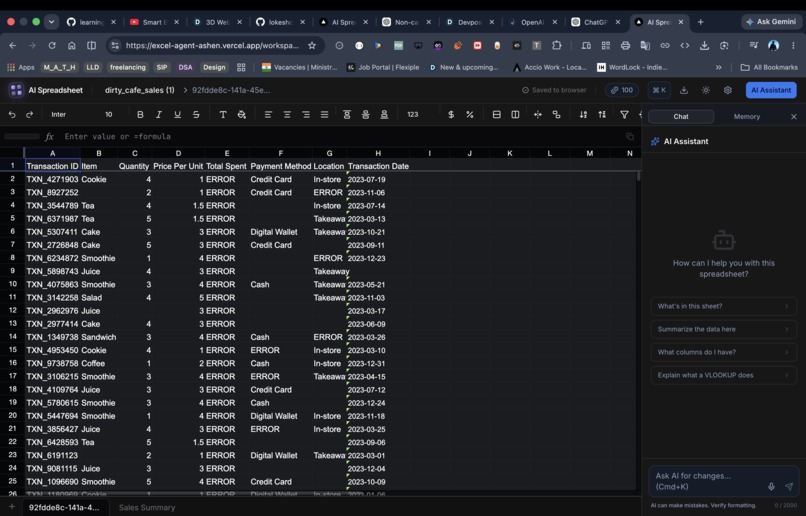
Task: Copy formula bar contents icon
Action: 630,136
